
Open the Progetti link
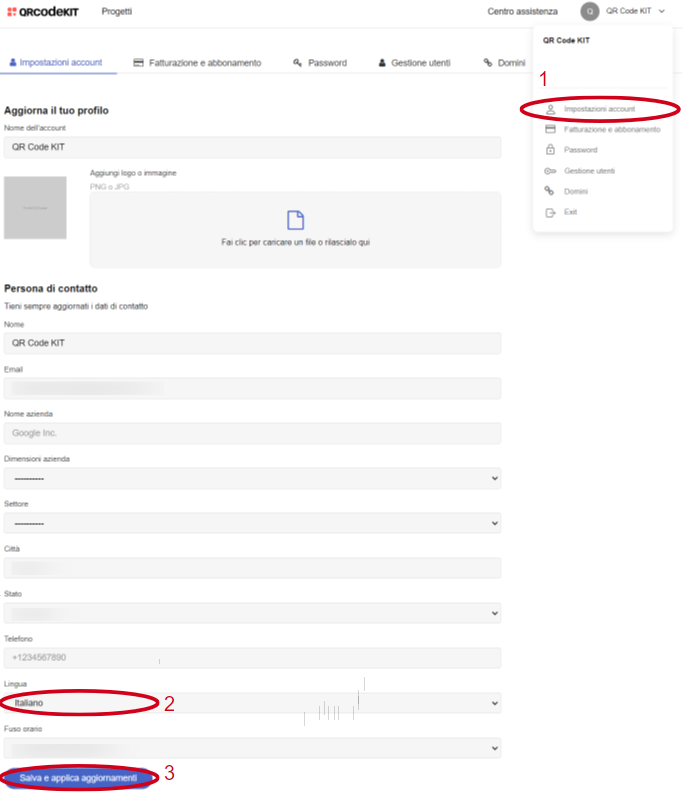tap(116, 11)
